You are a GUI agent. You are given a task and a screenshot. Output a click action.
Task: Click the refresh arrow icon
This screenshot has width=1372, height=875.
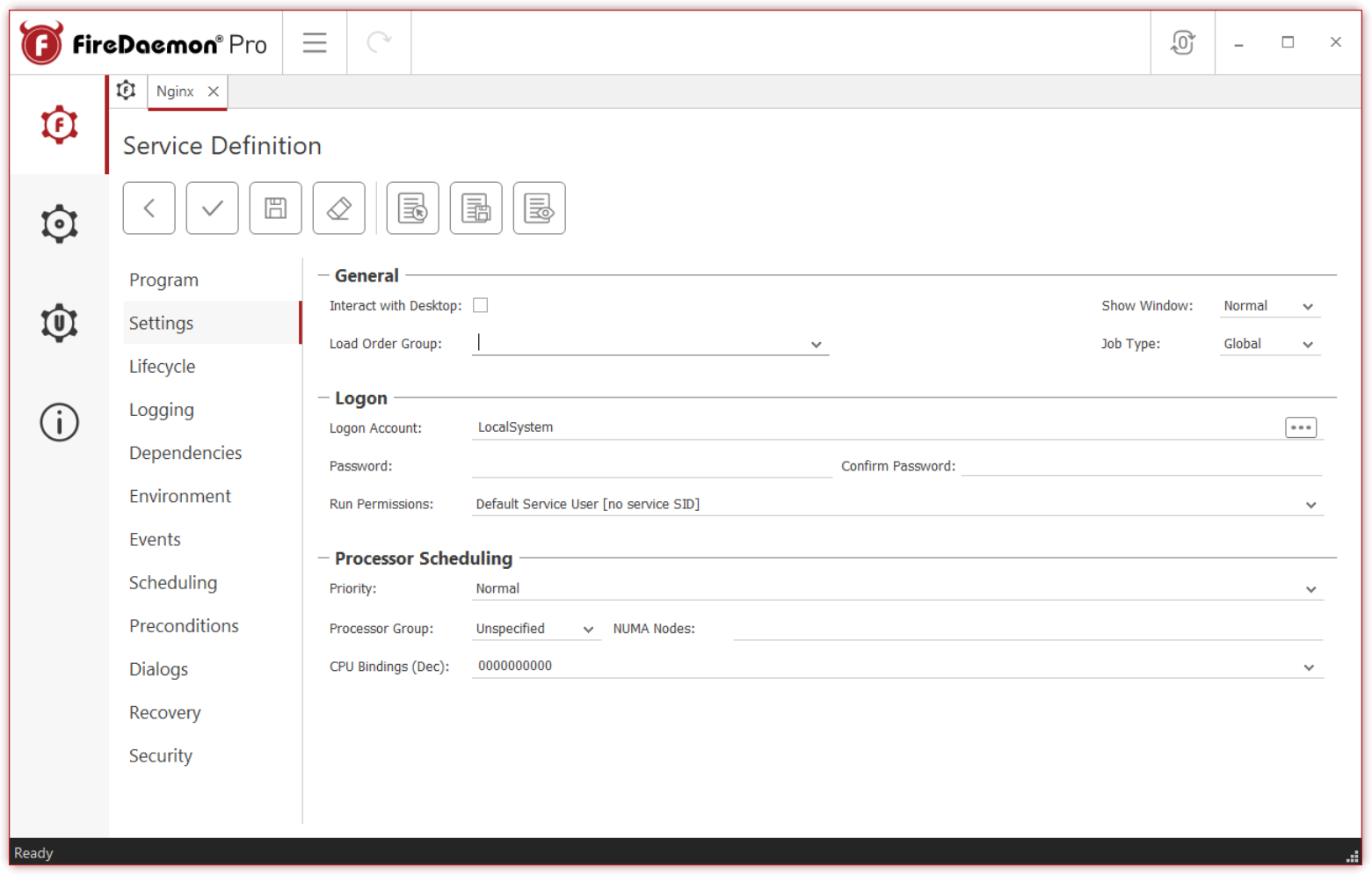(379, 42)
